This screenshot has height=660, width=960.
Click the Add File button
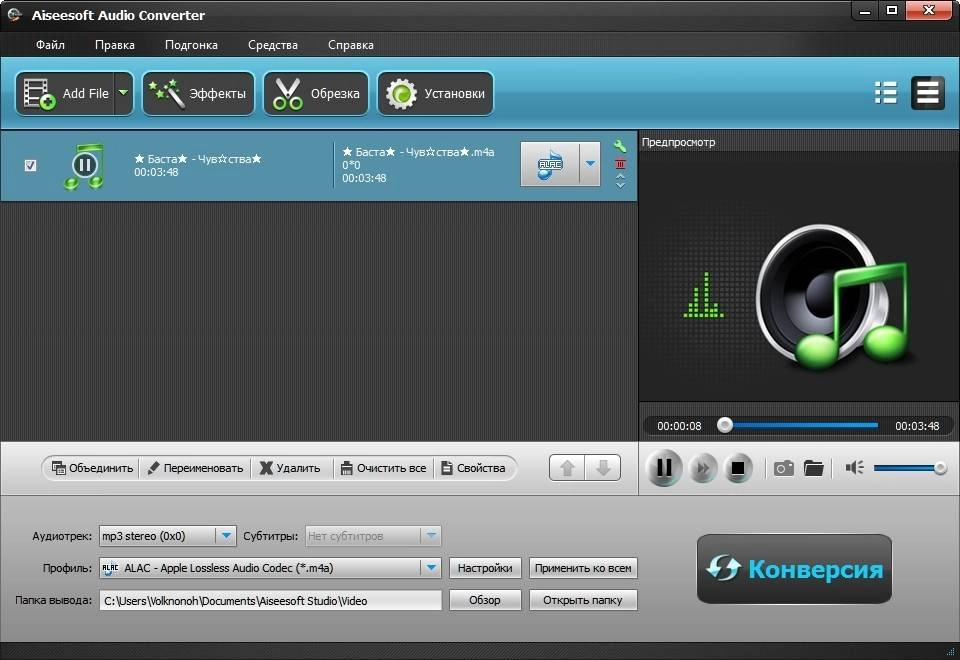coord(65,94)
